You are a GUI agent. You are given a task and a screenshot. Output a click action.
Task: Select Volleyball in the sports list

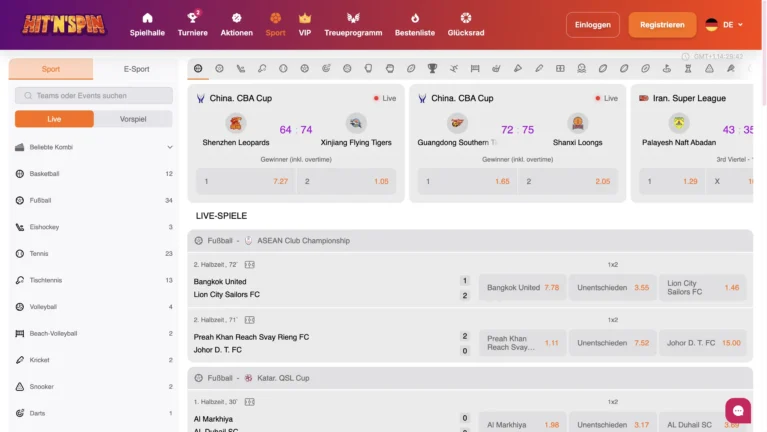[x=94, y=307]
